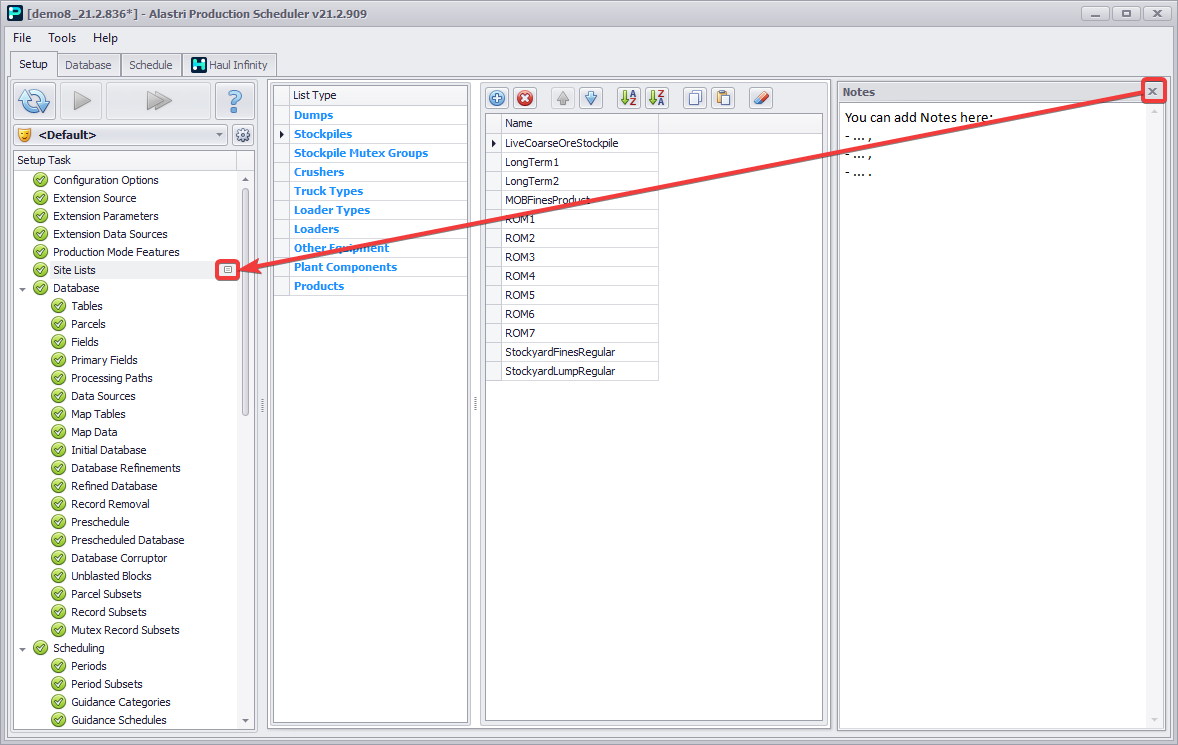Image resolution: width=1178 pixels, height=745 pixels.
Task: Select Period Subsets tree item
Action: 107,685
